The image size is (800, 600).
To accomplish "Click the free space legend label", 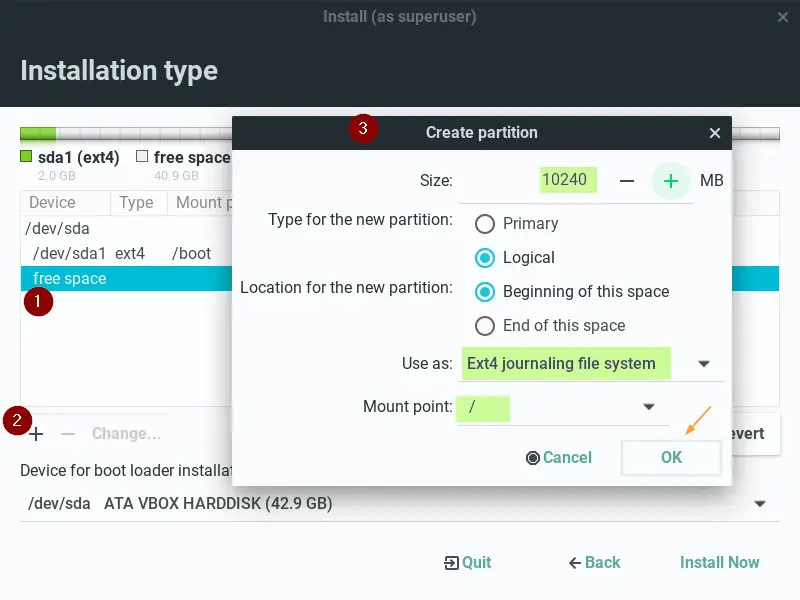I will tap(192, 158).
